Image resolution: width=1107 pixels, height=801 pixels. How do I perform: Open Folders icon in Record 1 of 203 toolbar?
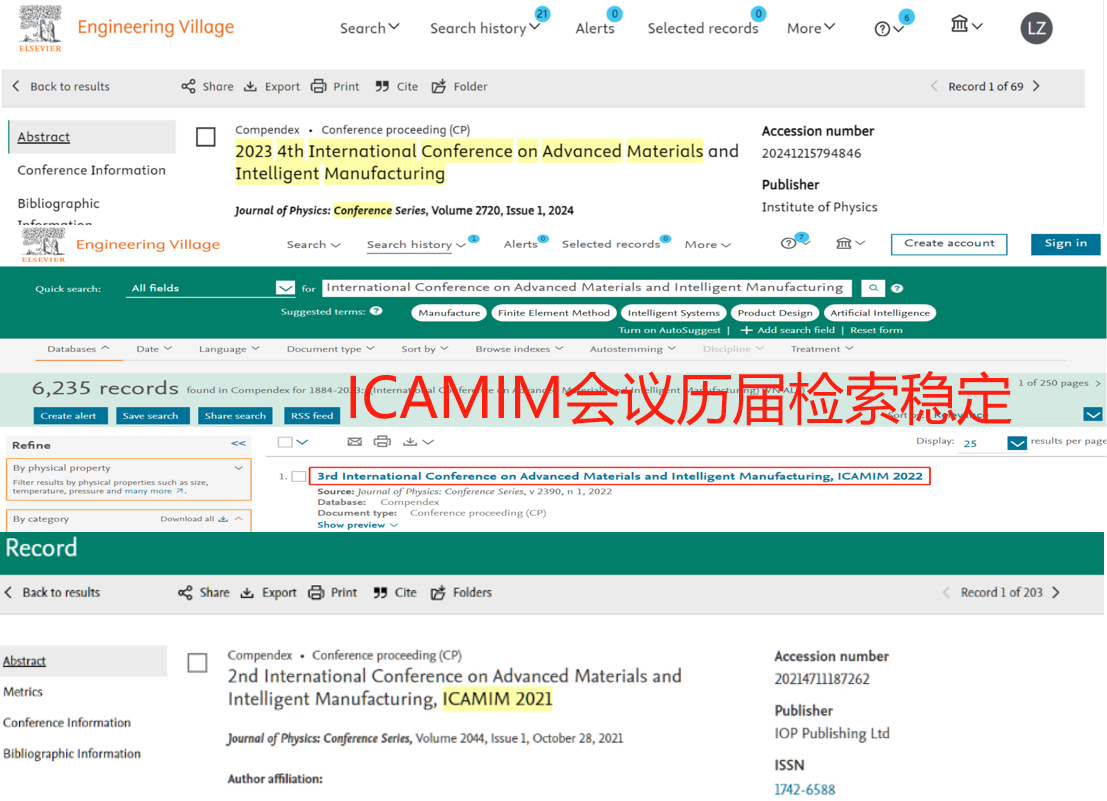(438, 593)
